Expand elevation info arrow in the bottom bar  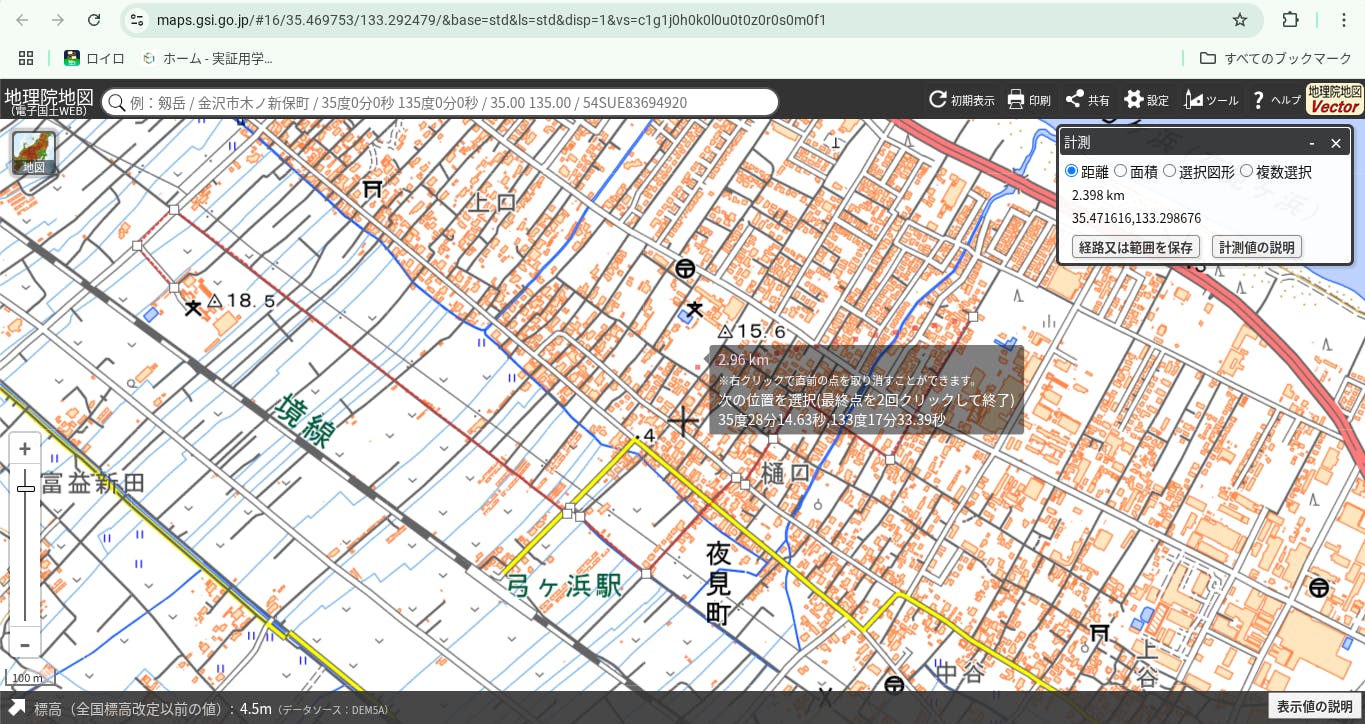click(18, 708)
